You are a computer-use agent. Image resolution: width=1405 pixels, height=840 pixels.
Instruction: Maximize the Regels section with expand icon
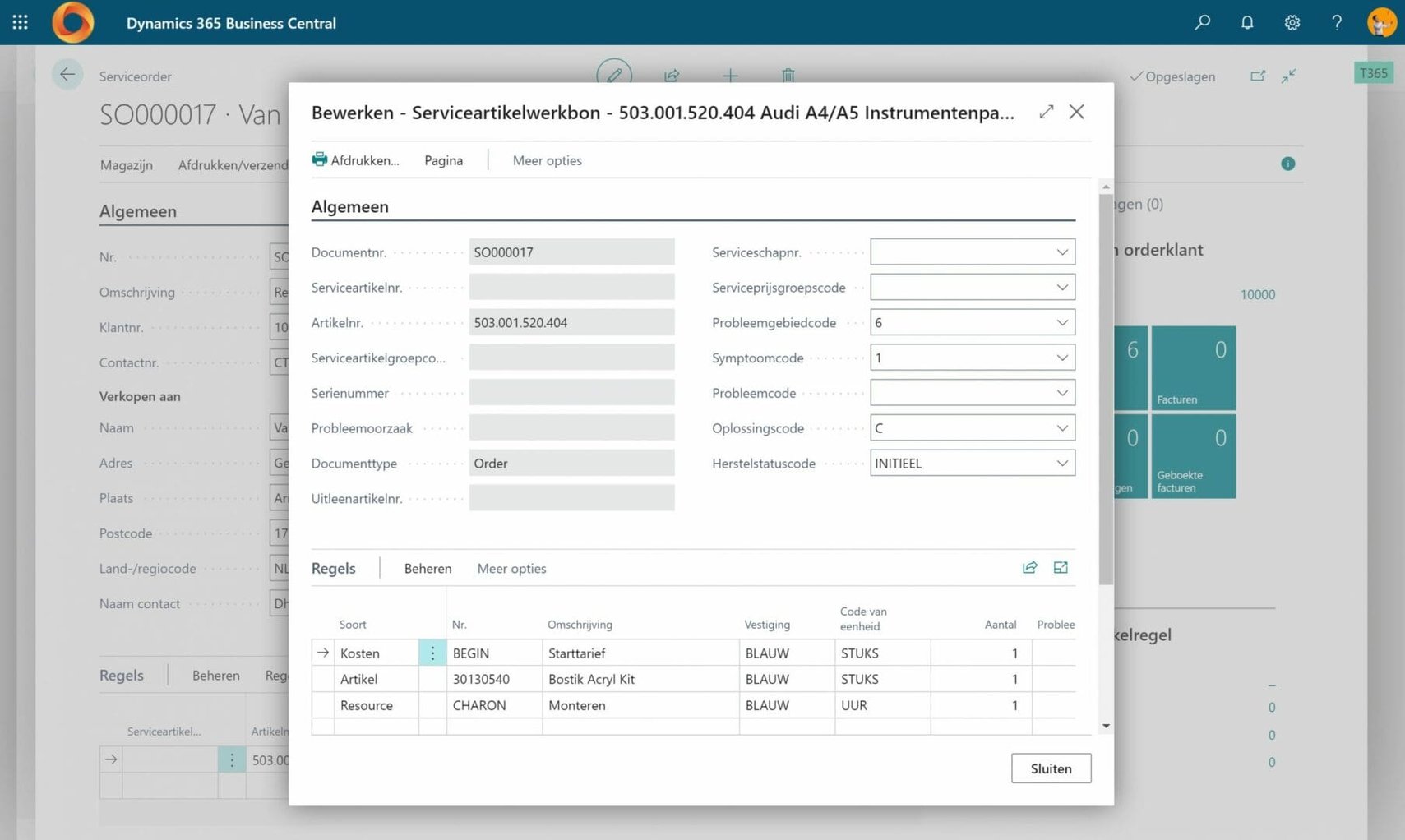1061,567
